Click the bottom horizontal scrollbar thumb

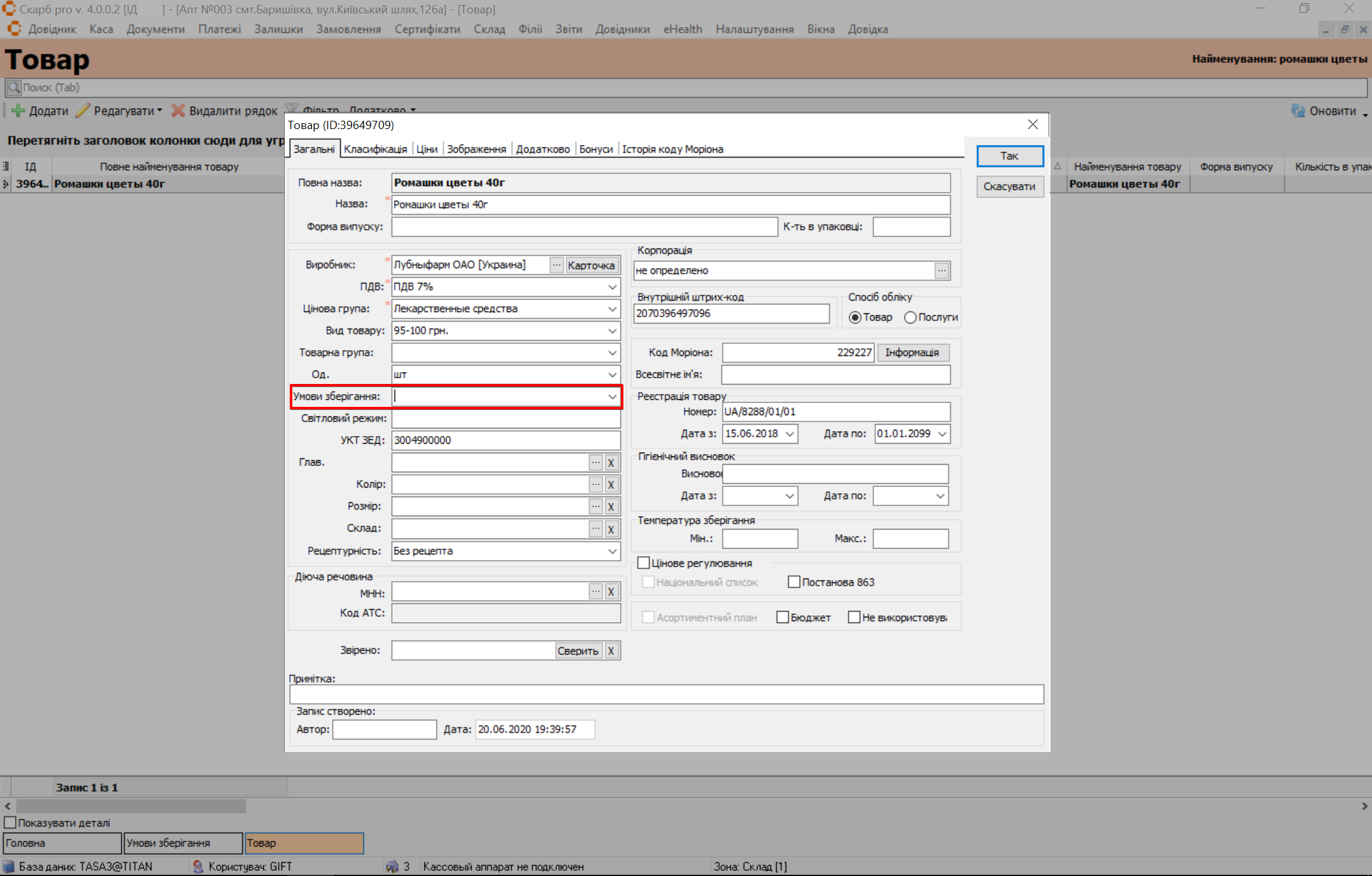tap(130, 806)
